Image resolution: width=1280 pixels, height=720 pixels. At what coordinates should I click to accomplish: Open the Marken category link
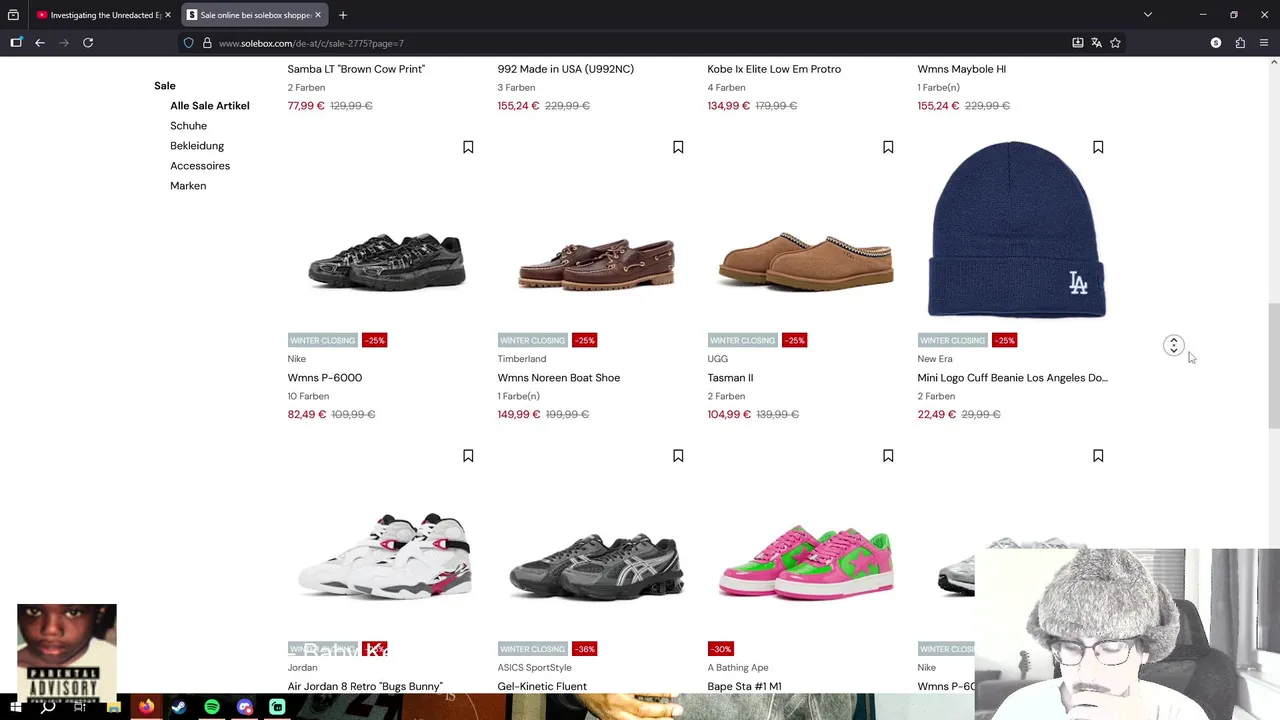point(188,186)
